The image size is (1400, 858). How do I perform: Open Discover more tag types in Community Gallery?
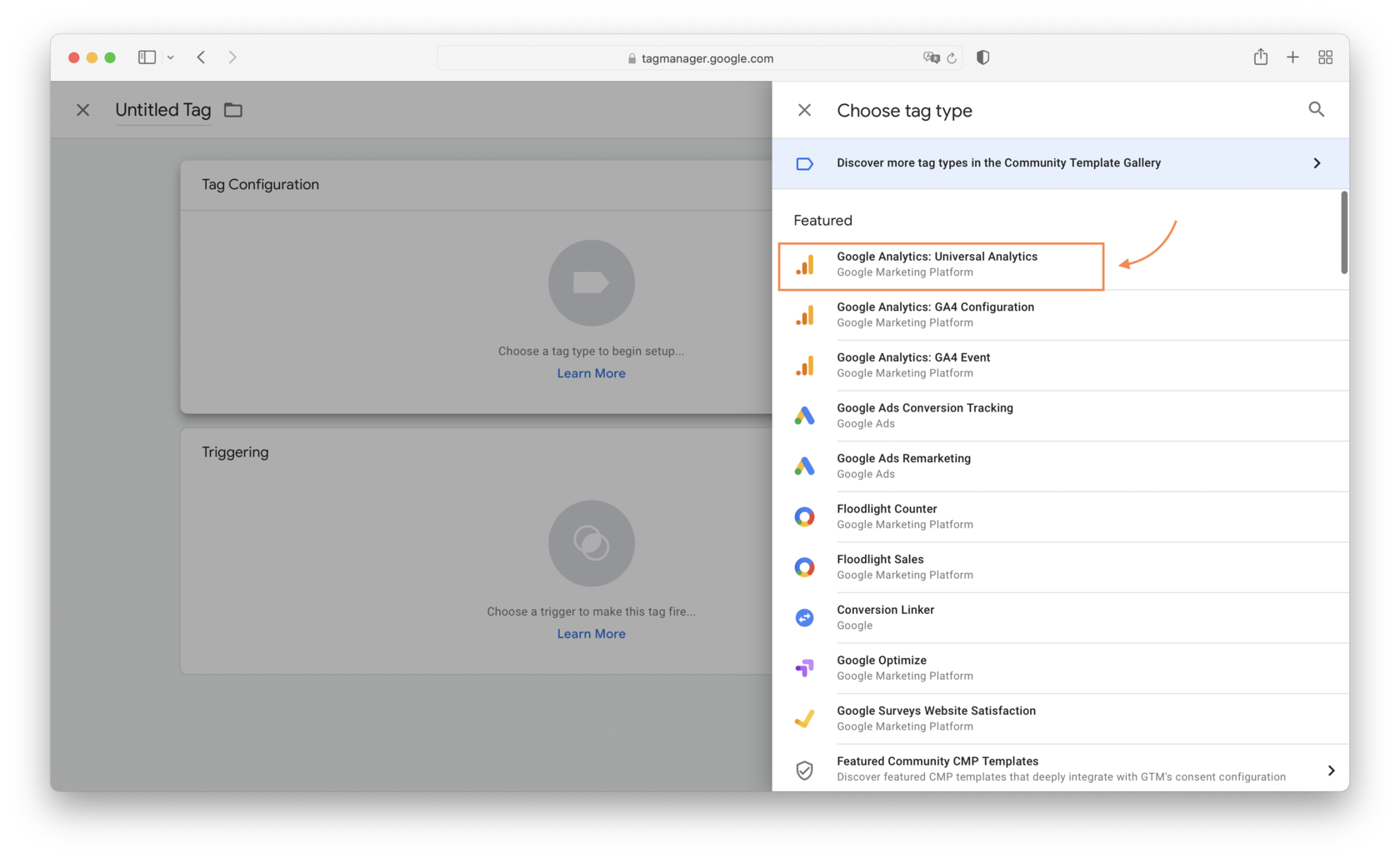[1060, 163]
